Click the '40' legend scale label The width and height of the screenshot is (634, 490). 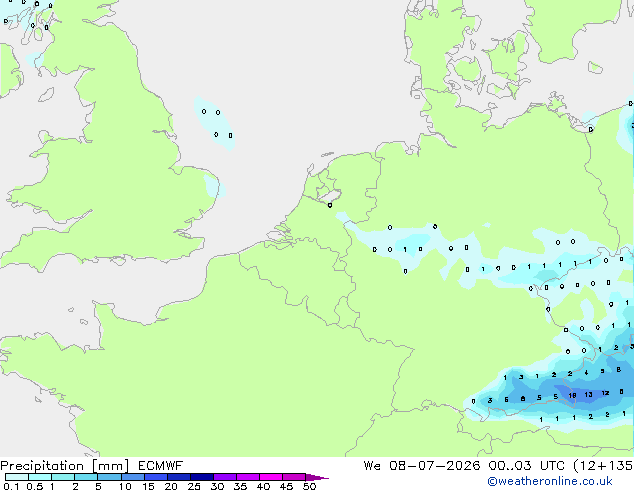(263, 486)
